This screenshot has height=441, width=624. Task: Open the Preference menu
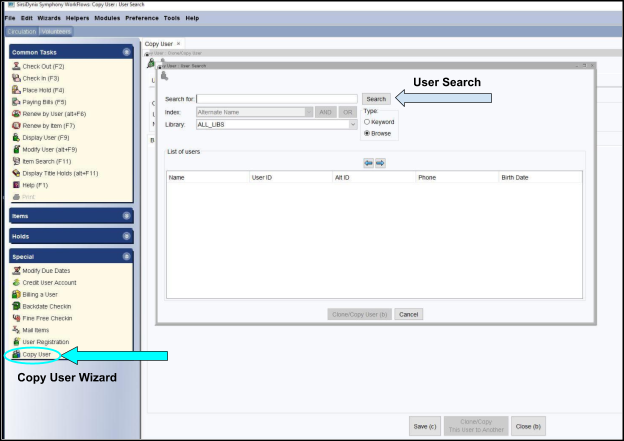[x=142, y=18]
